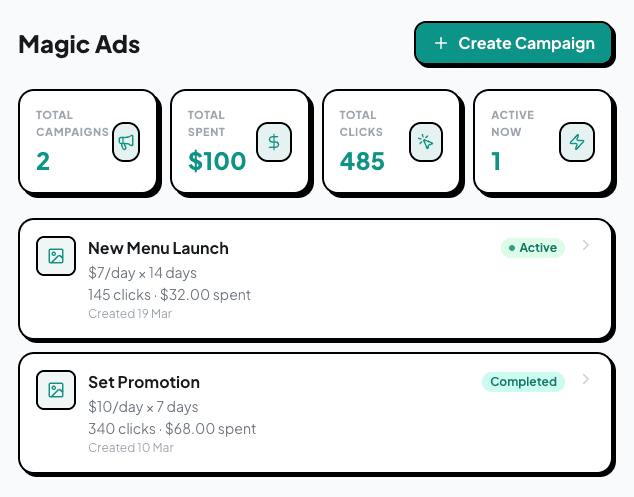Click the 340 clicks · $68.00 spent text
This screenshot has height=497, width=634.
click(x=172, y=429)
